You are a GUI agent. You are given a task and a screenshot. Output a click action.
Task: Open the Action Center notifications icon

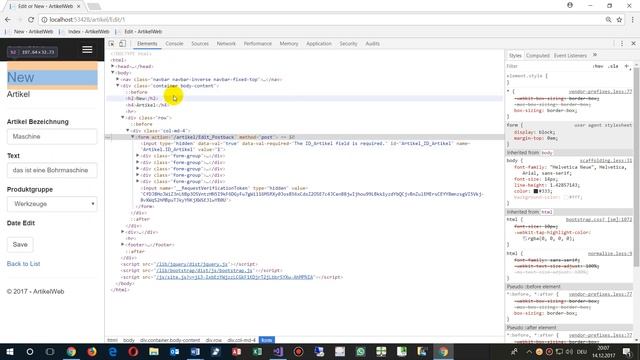pos(627,351)
